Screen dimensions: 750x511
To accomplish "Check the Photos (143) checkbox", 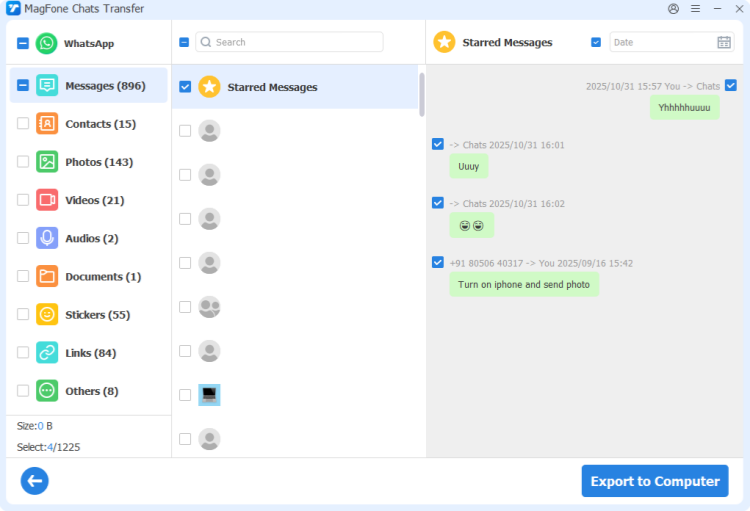I will pyautogui.click(x=23, y=162).
